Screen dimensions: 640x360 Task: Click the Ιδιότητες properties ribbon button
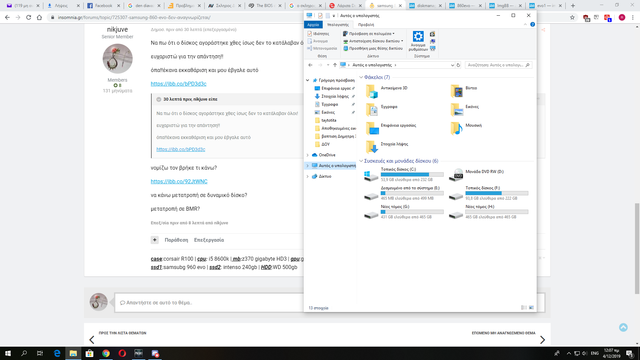[x=318, y=33]
